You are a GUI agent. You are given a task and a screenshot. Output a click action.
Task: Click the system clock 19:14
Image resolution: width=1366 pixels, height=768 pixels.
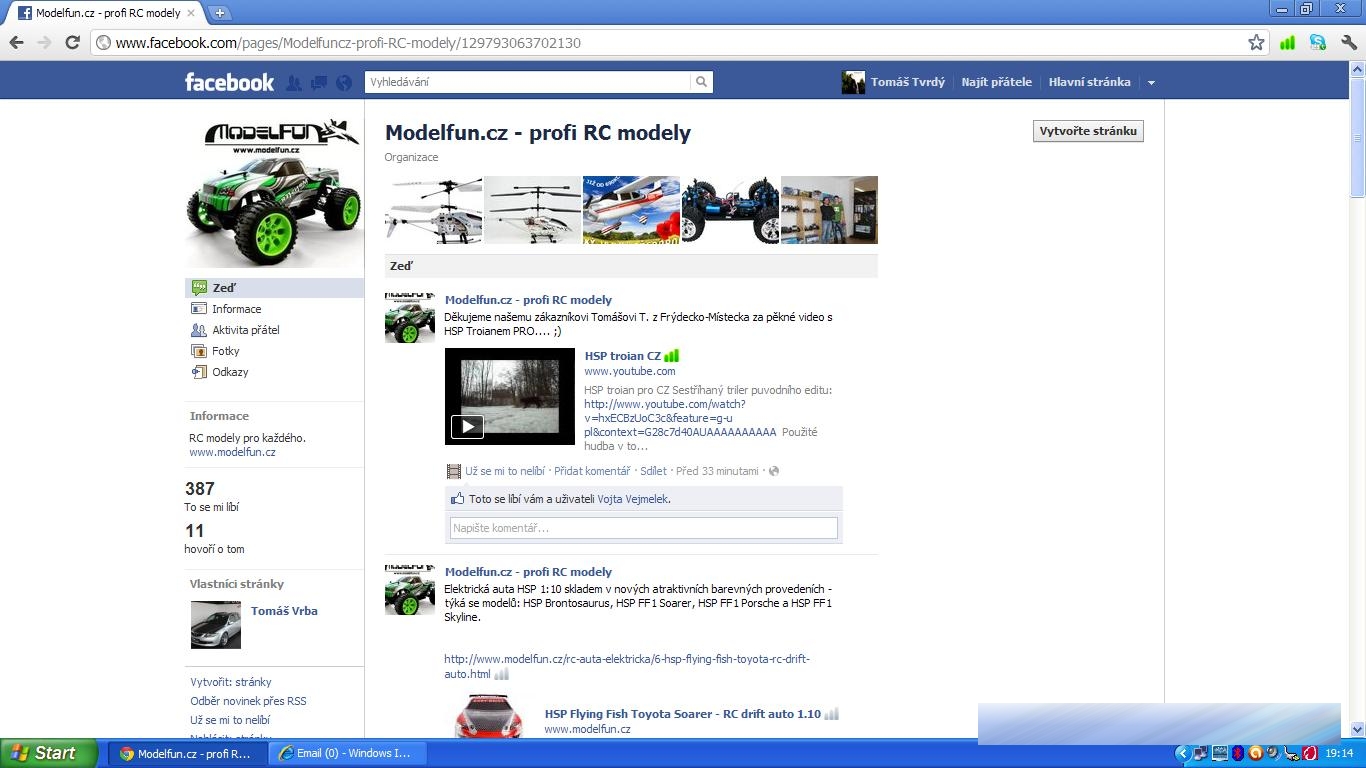[1339, 753]
